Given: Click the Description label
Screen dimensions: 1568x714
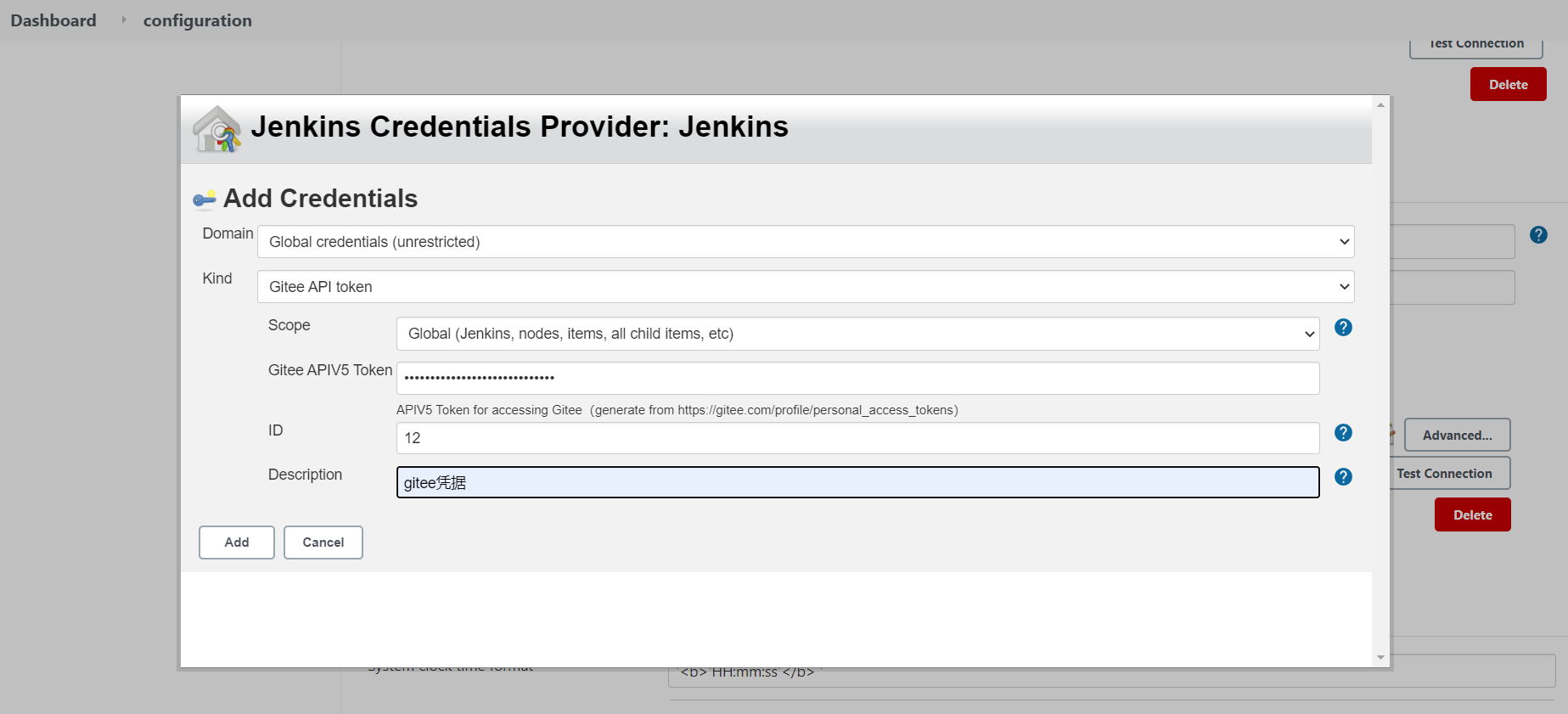Looking at the screenshot, I should [x=306, y=475].
